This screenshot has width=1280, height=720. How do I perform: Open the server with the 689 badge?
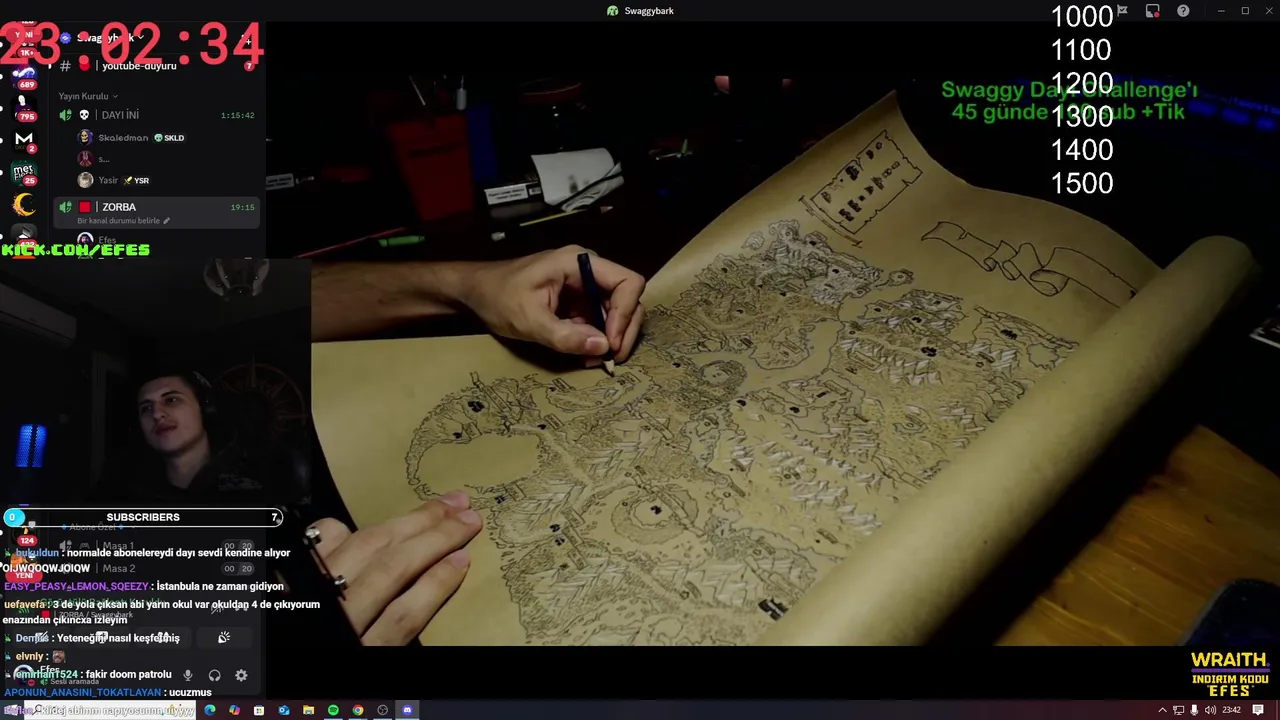(x=24, y=76)
